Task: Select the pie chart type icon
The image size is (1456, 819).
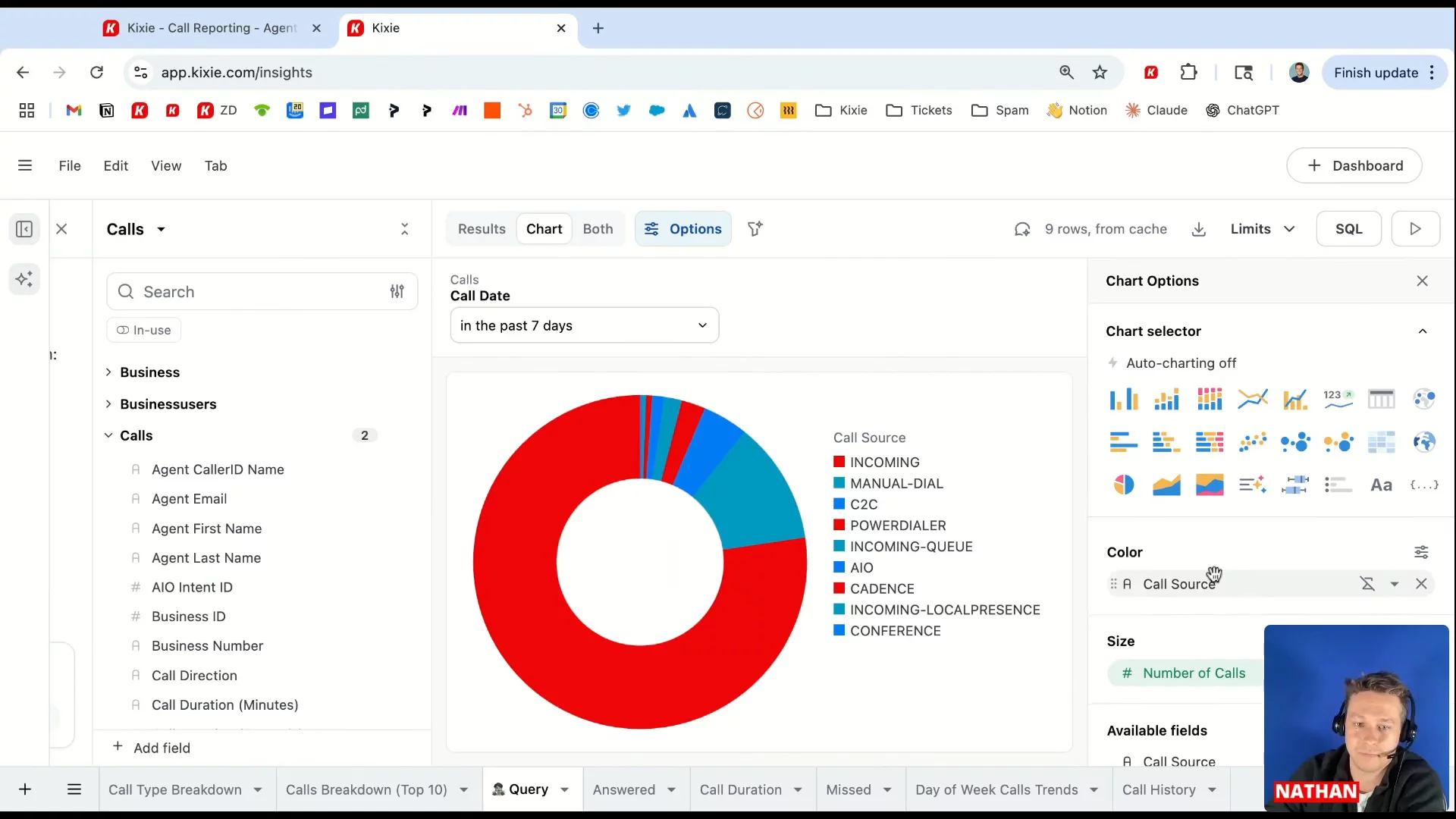Action: coord(1123,485)
